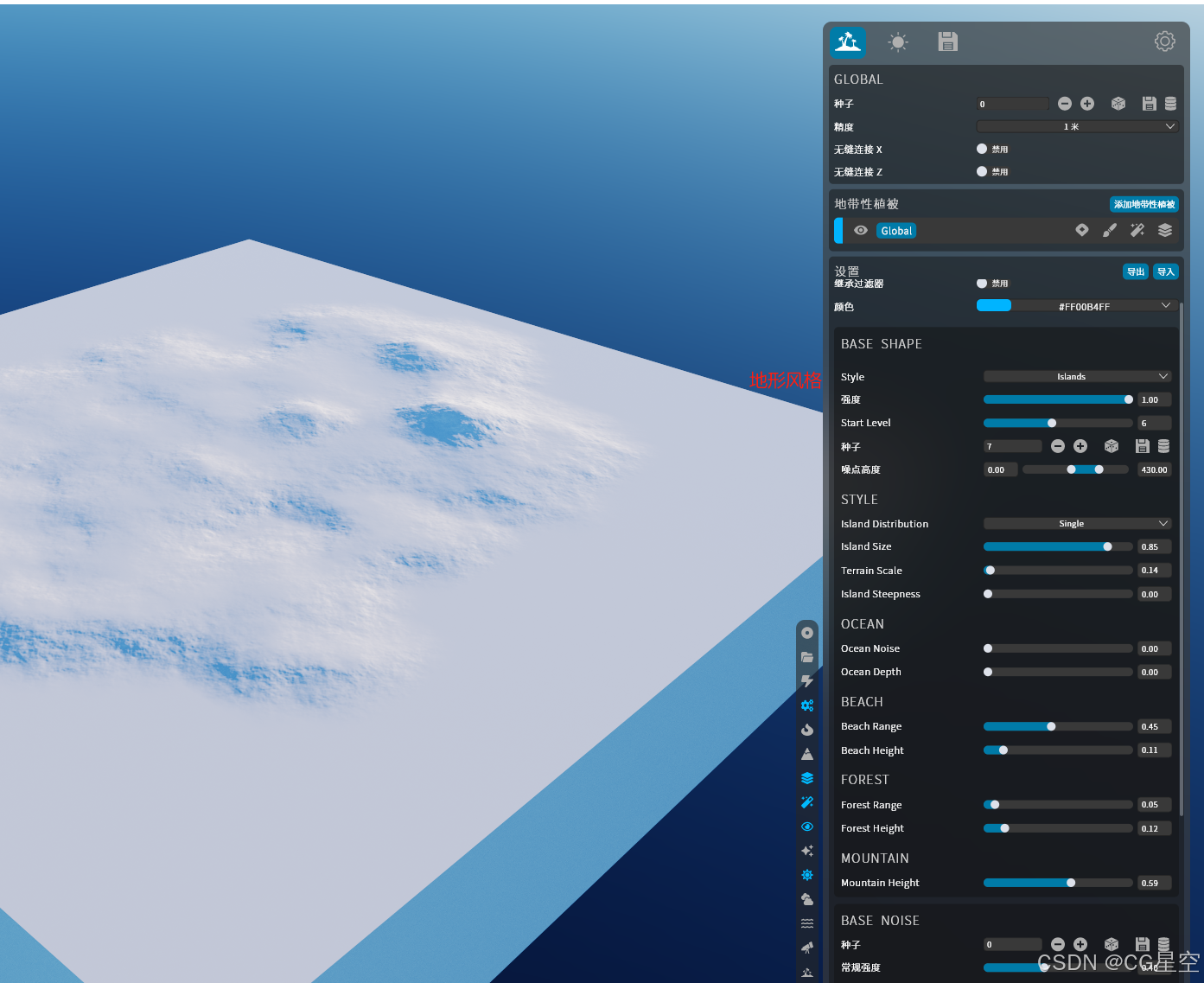Select the magic wand icon next to Global layer
This screenshot has height=983, width=1204.
[x=1137, y=230]
